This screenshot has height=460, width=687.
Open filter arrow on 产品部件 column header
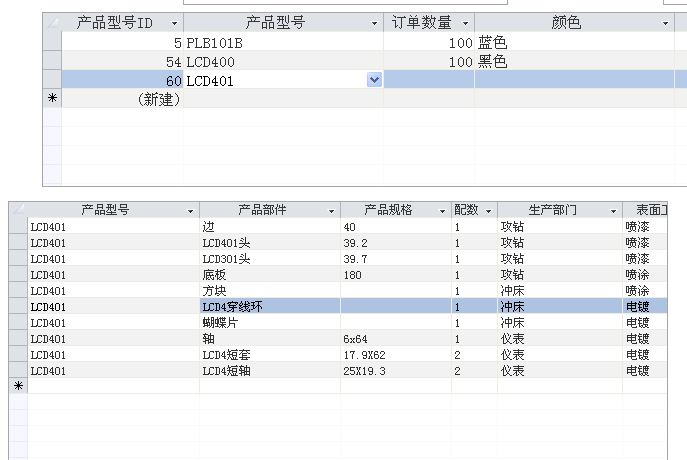(x=331, y=211)
